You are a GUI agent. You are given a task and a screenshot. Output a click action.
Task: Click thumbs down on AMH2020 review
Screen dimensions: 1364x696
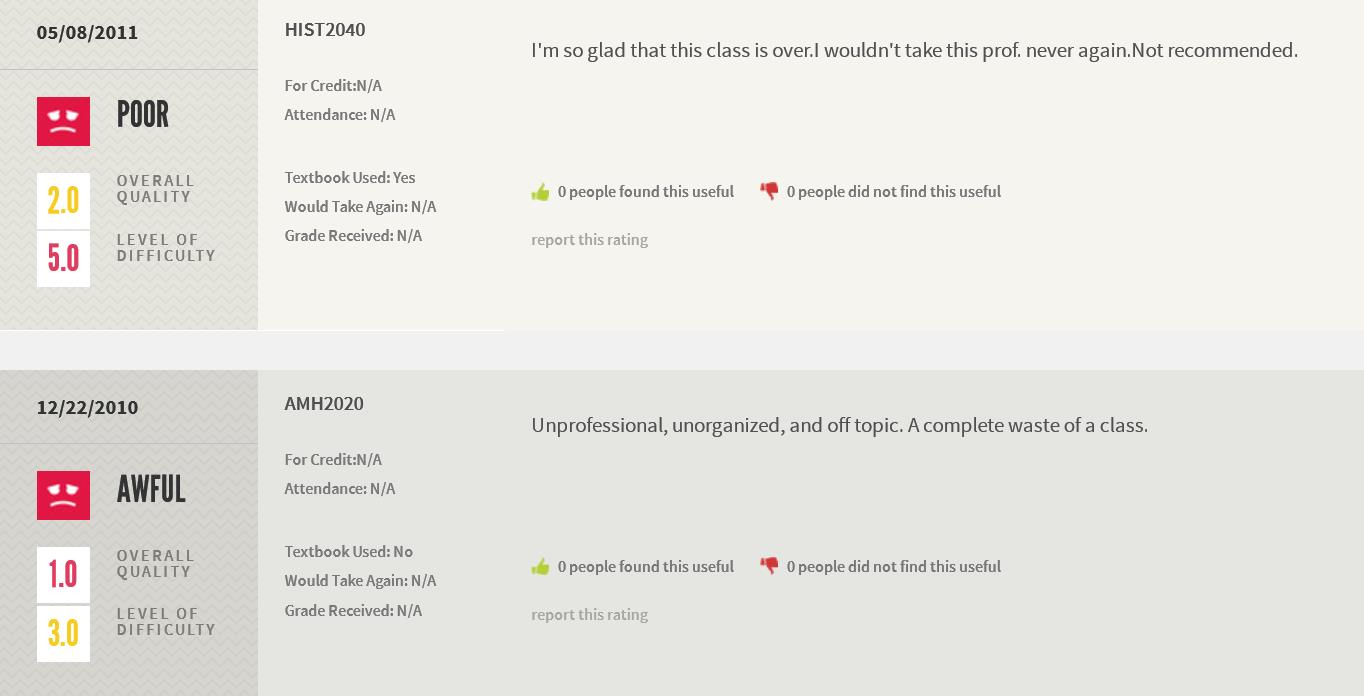[769, 566]
